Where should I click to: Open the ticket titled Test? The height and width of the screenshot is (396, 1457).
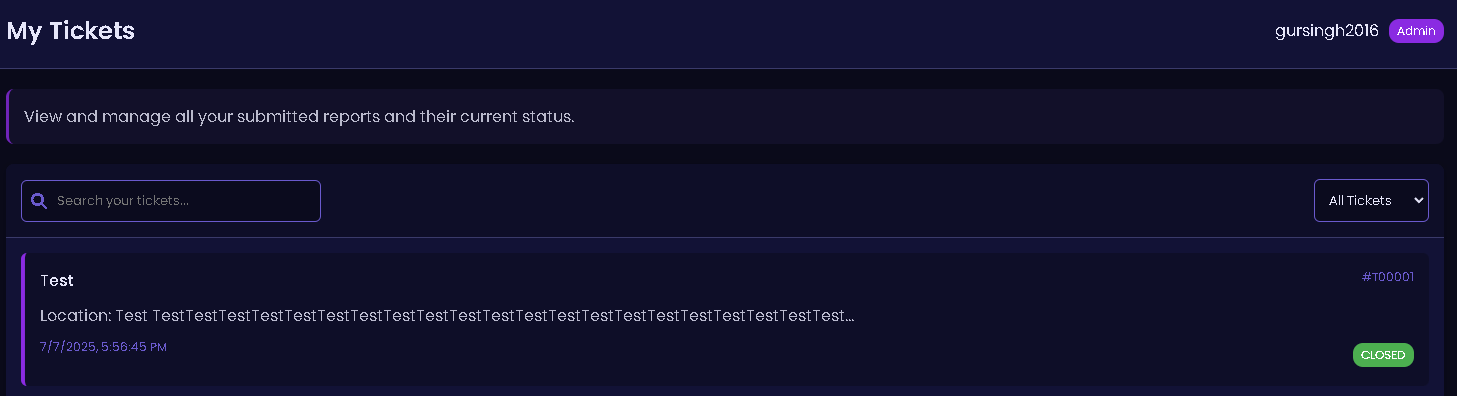click(57, 281)
